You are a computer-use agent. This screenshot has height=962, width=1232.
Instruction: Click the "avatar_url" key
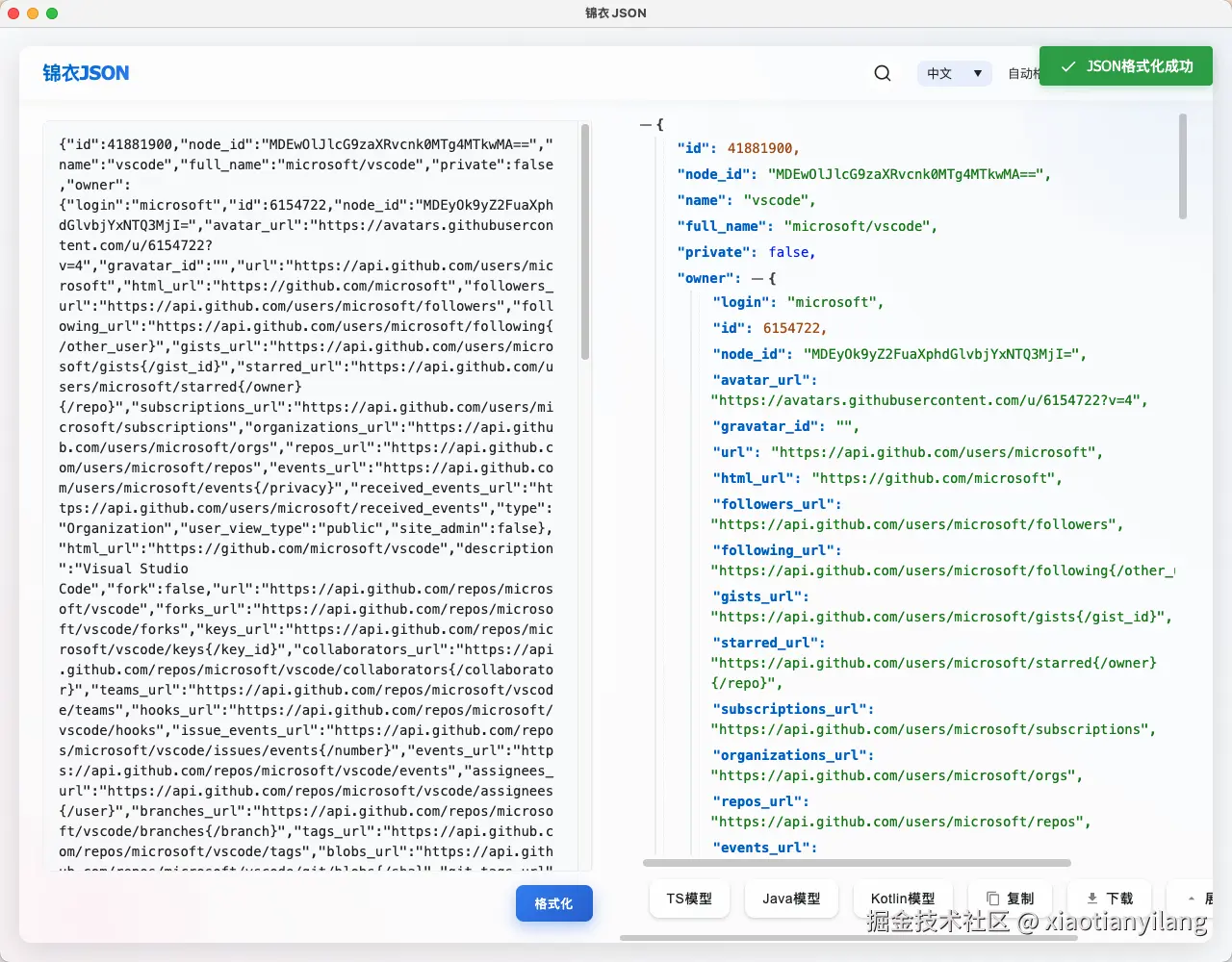click(764, 380)
